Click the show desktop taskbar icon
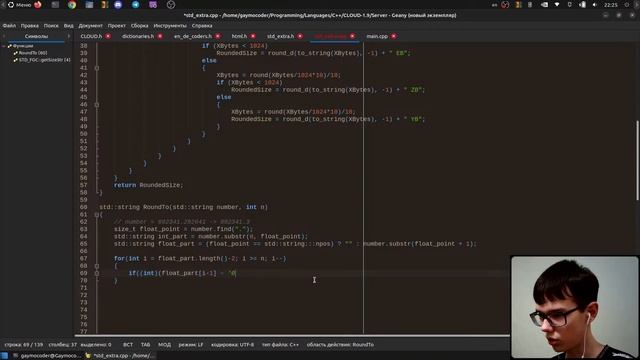This screenshot has height=360, width=640. (x=4, y=356)
